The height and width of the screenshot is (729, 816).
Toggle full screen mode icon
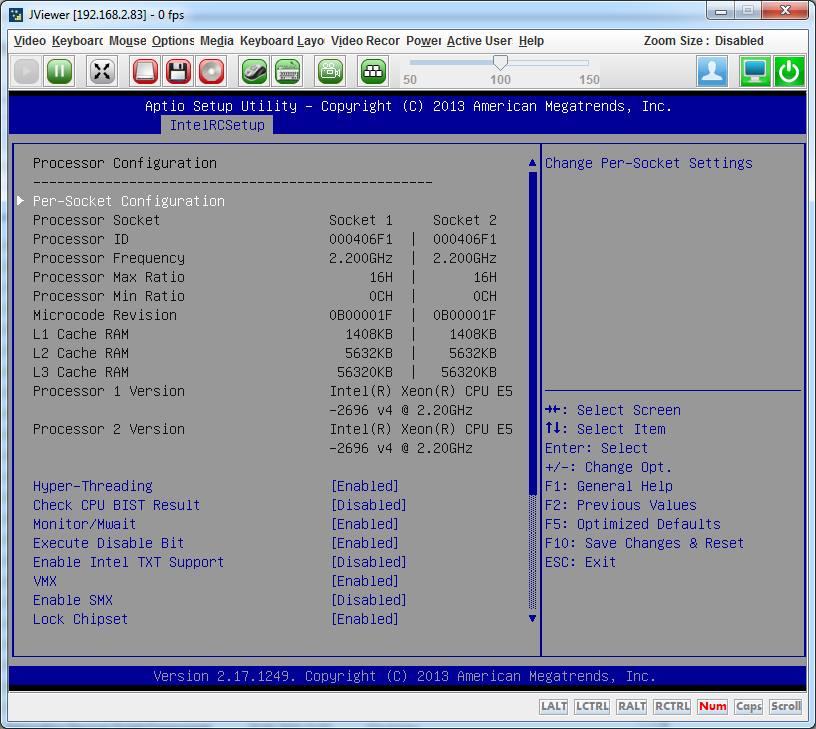(x=101, y=71)
